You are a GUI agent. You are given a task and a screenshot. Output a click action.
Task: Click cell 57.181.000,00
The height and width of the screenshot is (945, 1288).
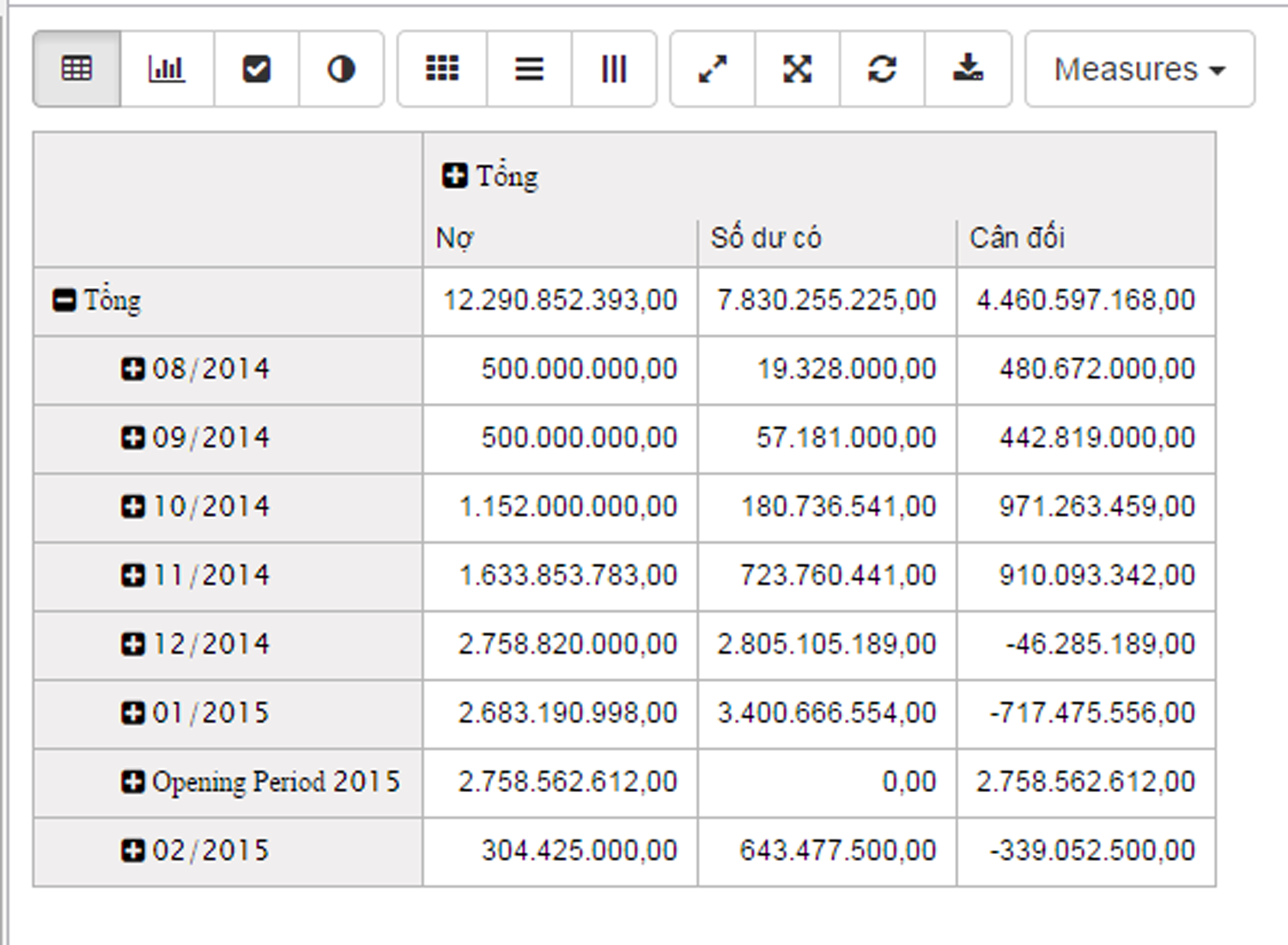846,437
